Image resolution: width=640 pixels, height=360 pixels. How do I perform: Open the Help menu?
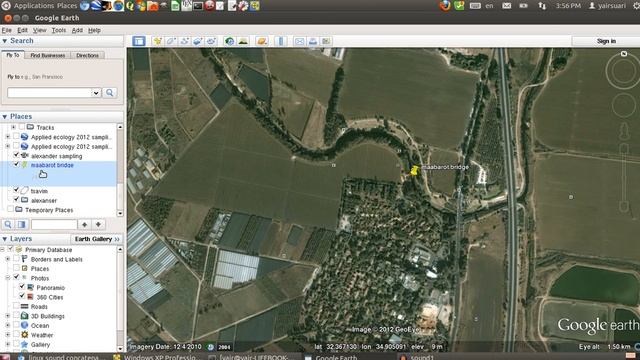(x=94, y=30)
